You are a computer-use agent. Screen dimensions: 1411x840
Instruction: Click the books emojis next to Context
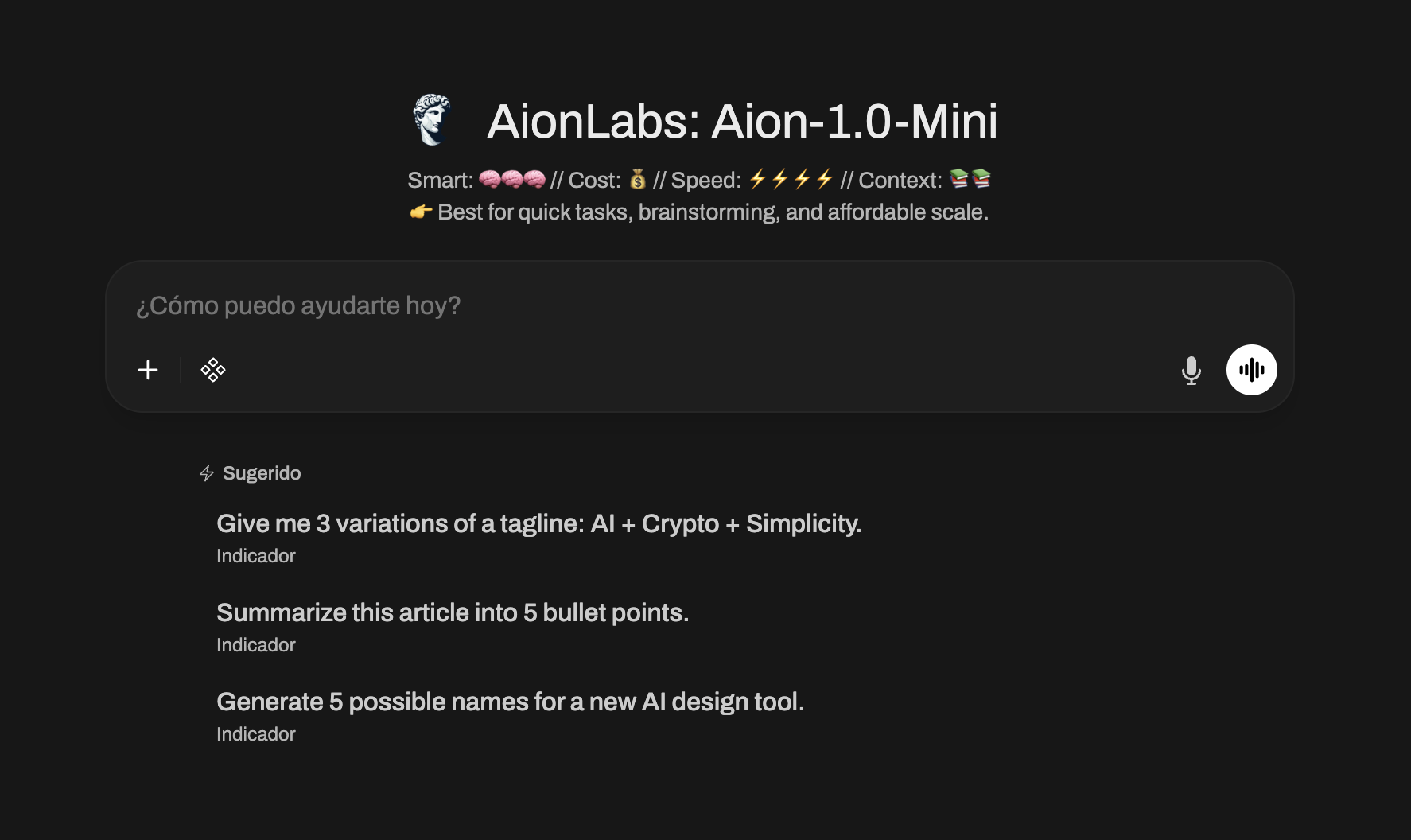click(970, 180)
